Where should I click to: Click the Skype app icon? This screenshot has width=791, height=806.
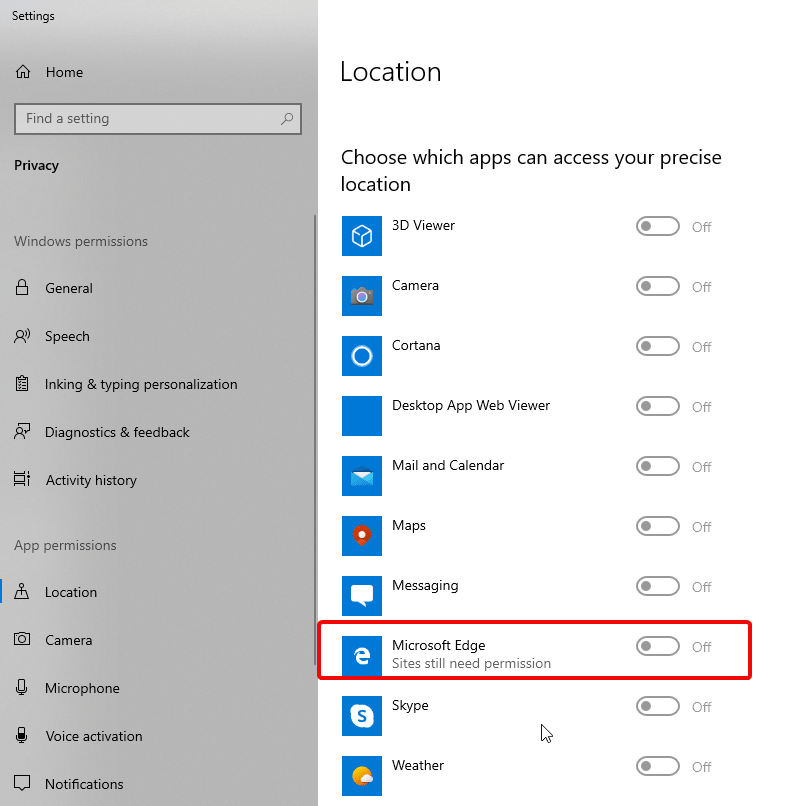coord(362,716)
